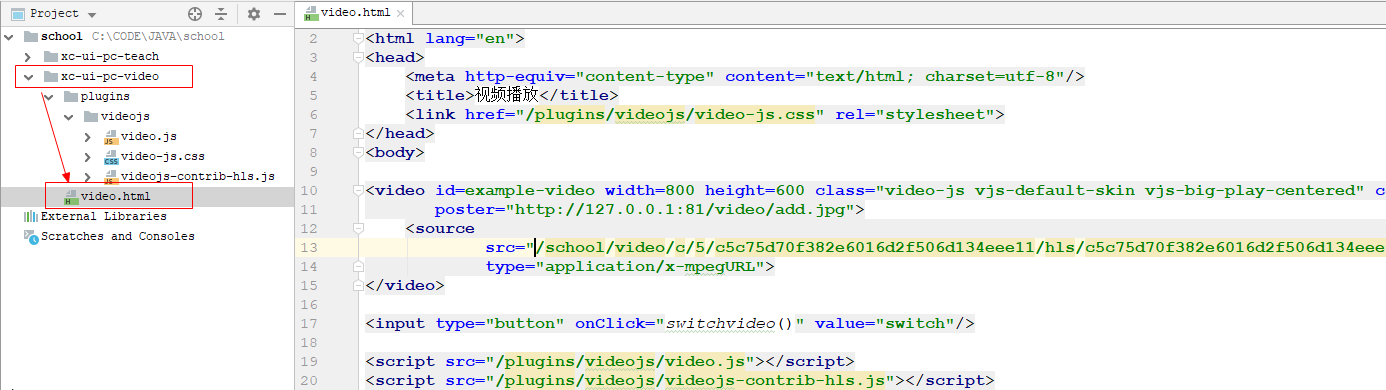Click script src videojs-contrib-hls.js on line 20
The height and width of the screenshot is (390, 1386).
680,380
